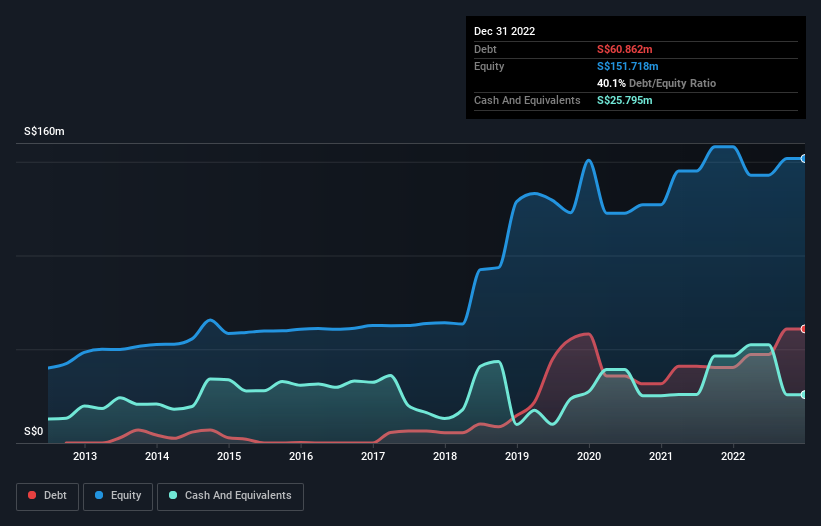Click the Equity label in tooltip
This screenshot has width=821, height=526.
[x=489, y=66]
